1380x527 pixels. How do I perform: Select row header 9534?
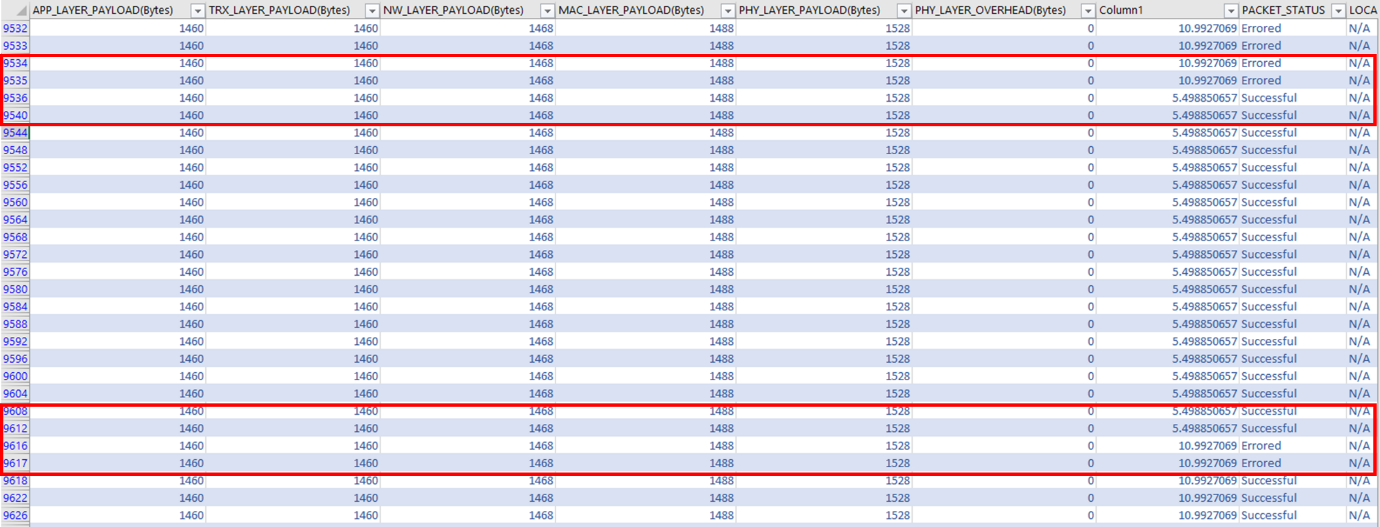click(15, 63)
